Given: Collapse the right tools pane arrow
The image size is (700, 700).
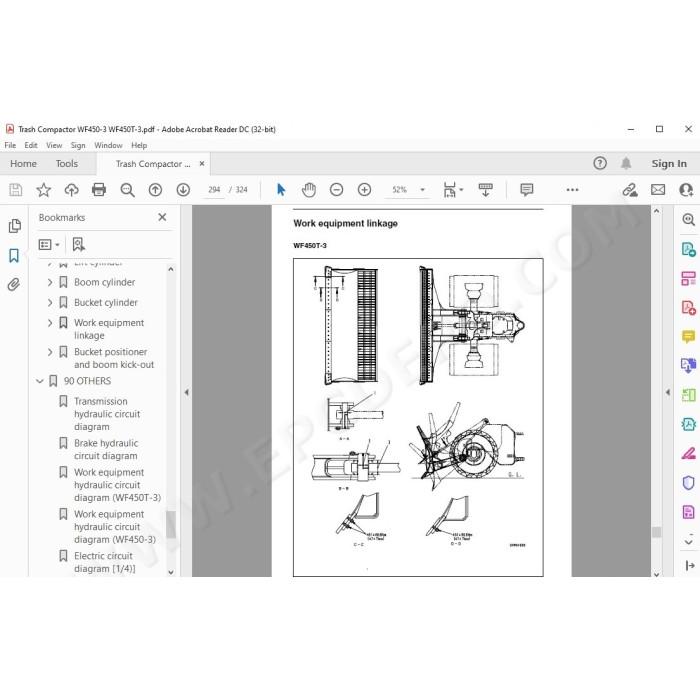Looking at the screenshot, I should 668,392.
